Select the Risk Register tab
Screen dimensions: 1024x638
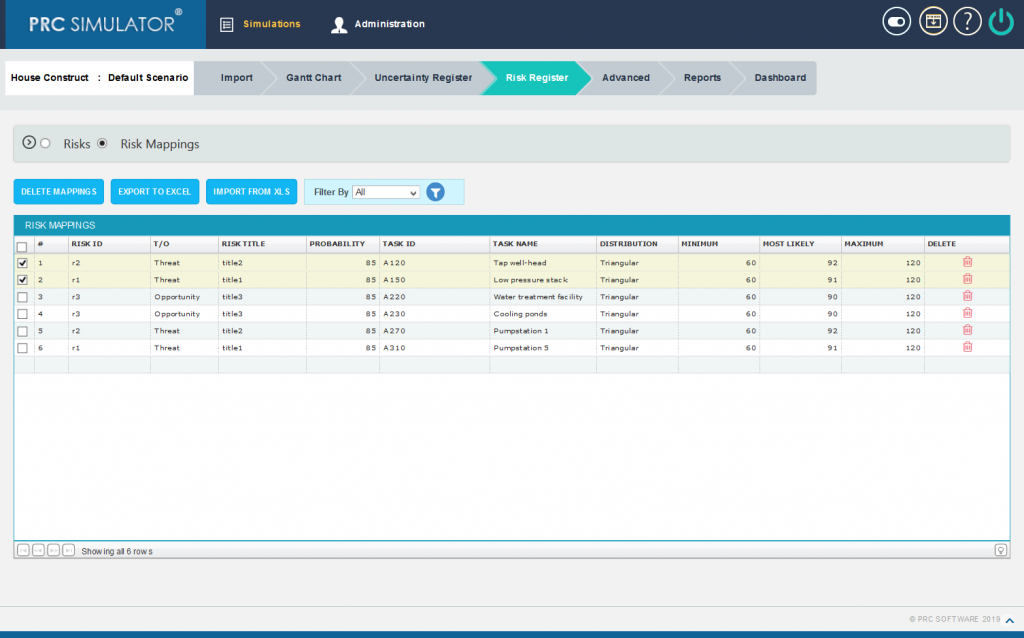[x=536, y=78]
